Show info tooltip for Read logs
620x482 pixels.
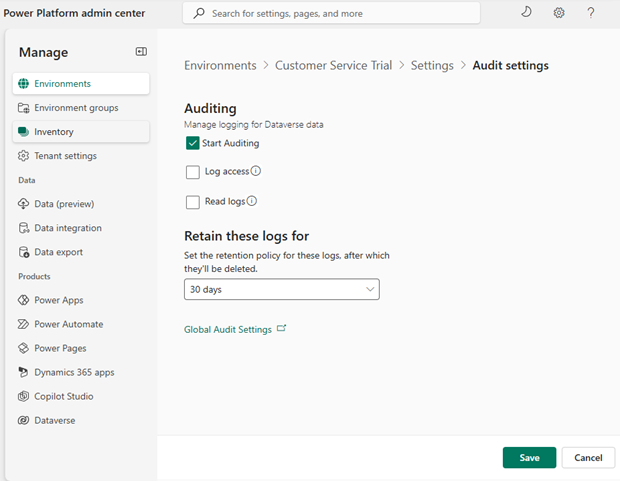pos(252,201)
